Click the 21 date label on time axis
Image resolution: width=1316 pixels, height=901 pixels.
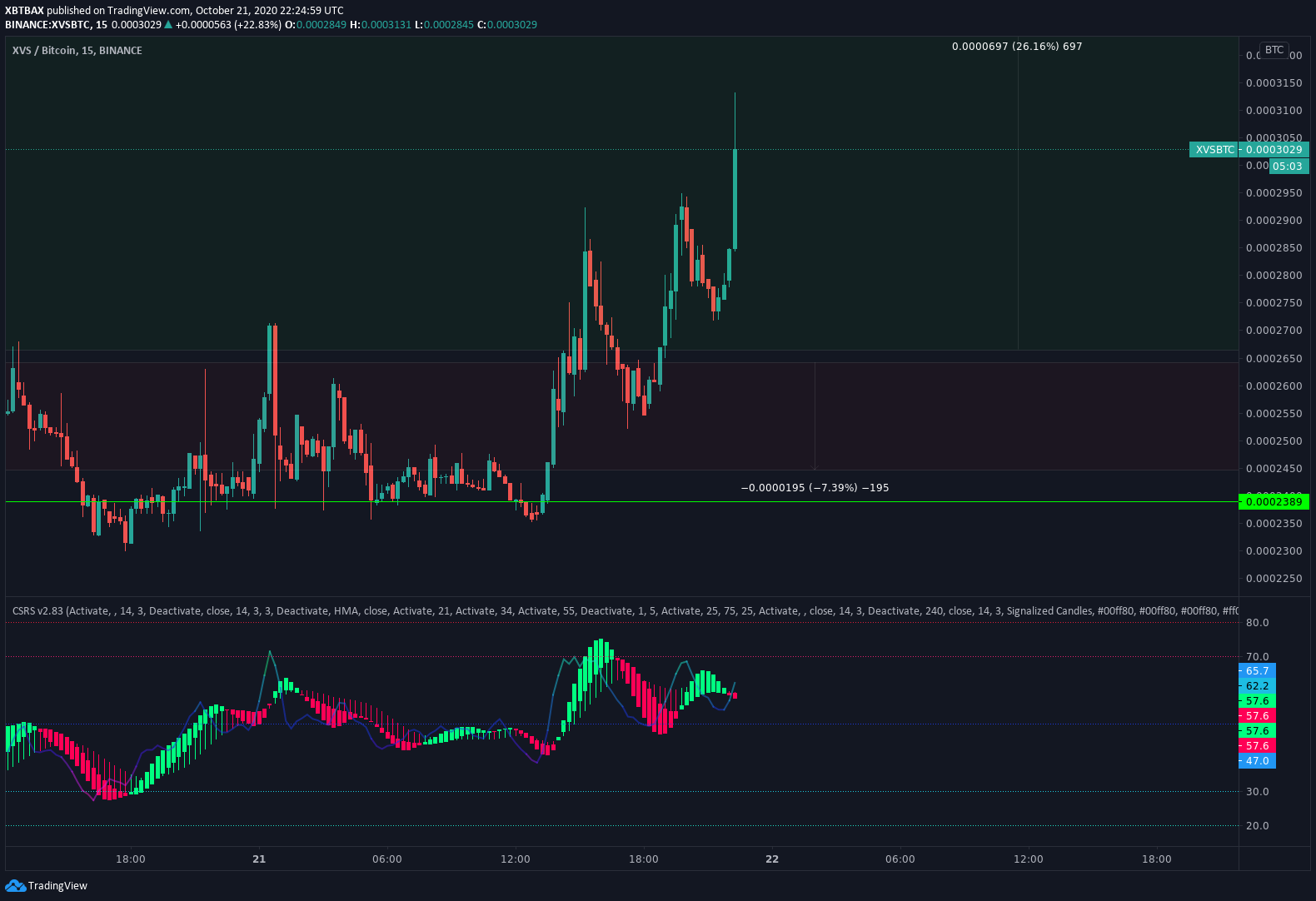point(259,859)
